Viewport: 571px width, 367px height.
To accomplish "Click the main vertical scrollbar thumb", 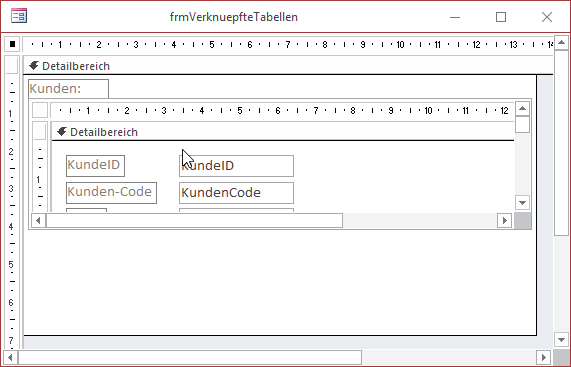I will tap(561, 143).
